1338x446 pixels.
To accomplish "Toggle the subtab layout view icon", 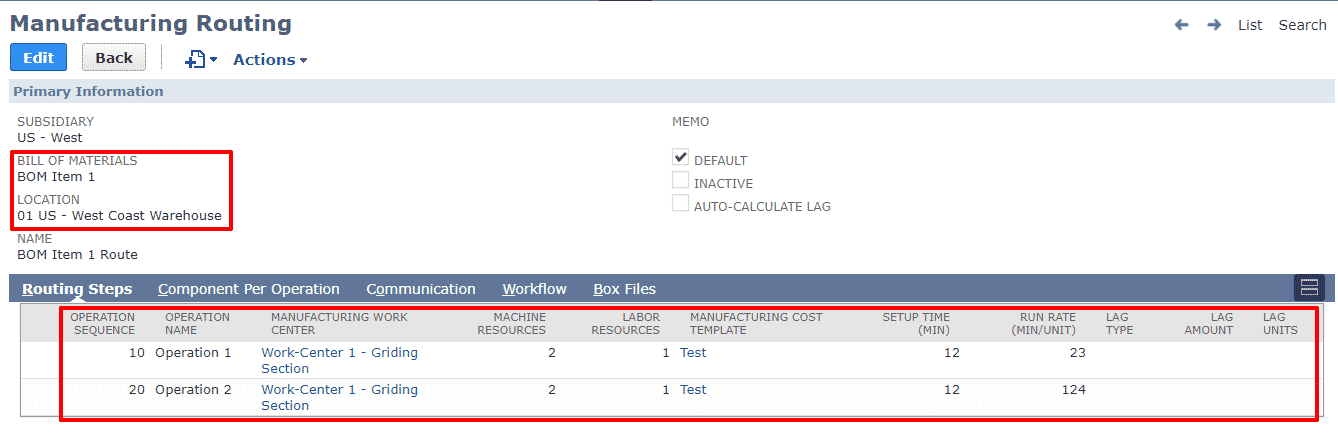I will [x=1309, y=288].
